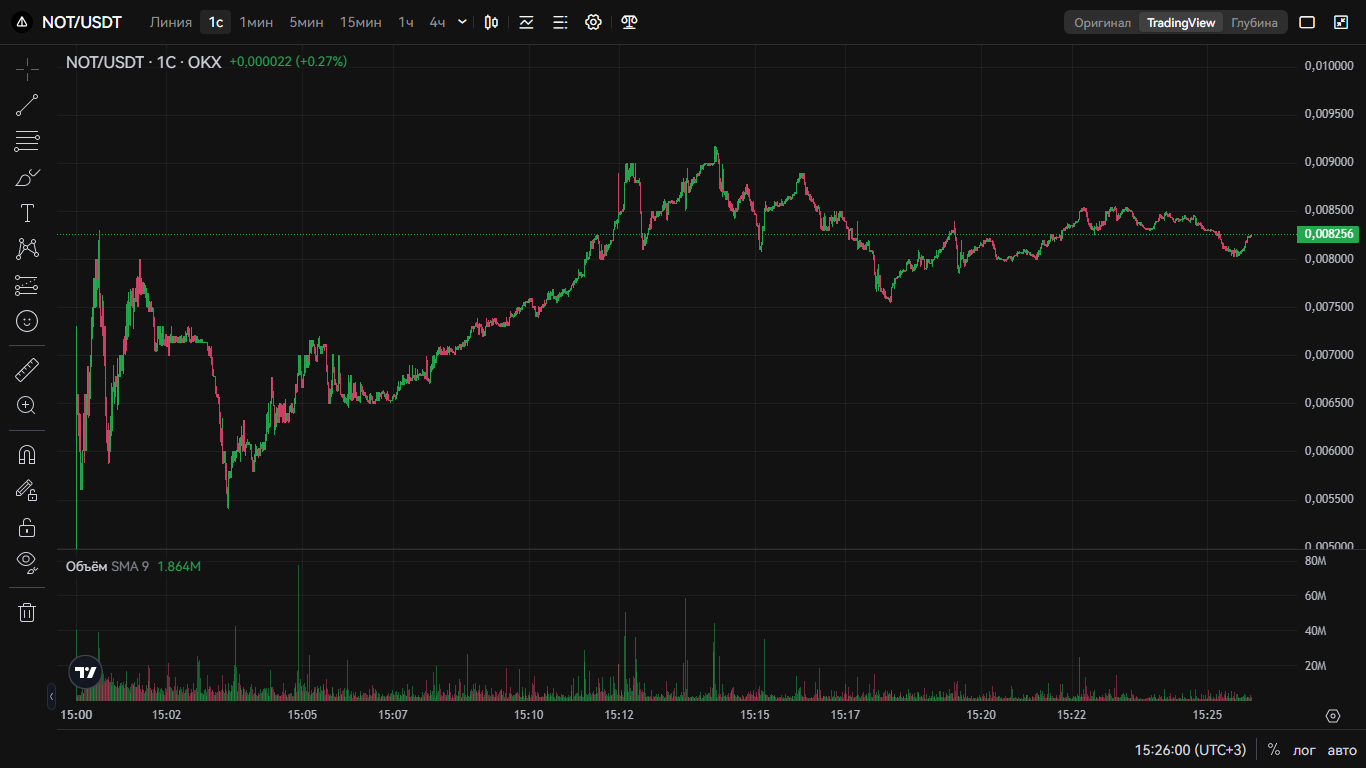Click the +0,000022 (+0.27%) change value
Screen dimensions: 1366x768
288,61
